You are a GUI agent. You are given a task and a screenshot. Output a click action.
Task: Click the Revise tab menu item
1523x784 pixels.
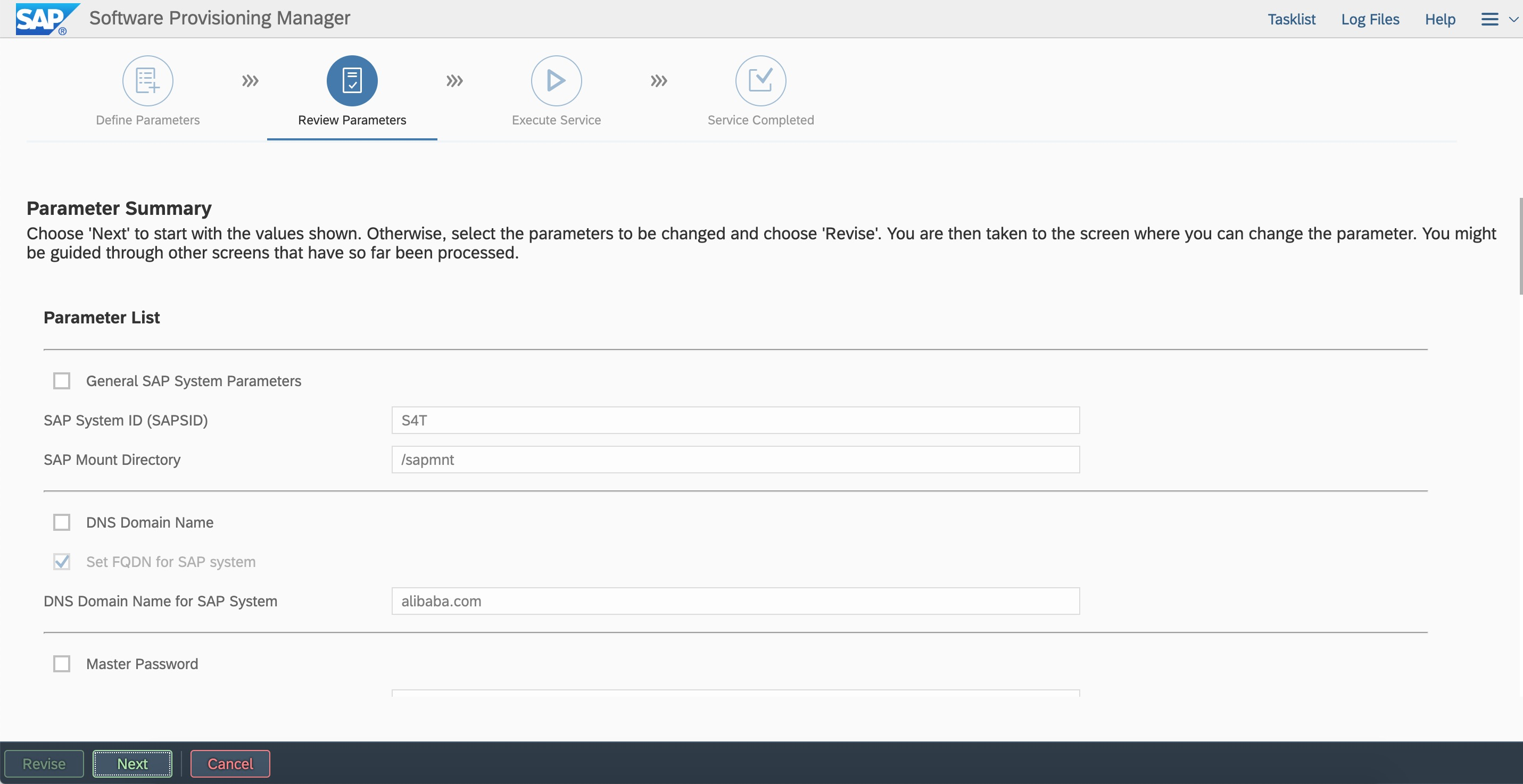click(43, 763)
